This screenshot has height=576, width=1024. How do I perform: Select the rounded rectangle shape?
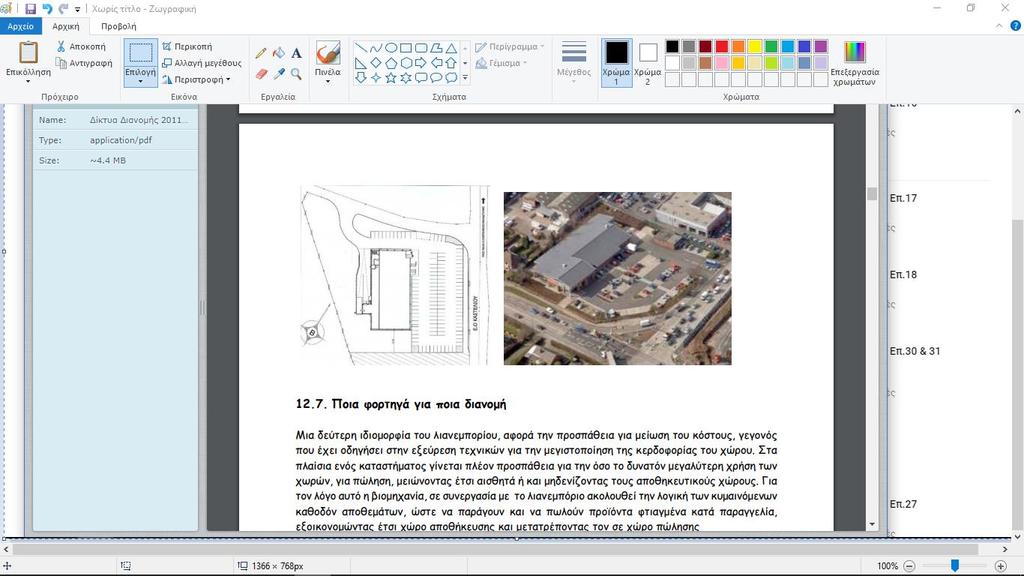pos(421,48)
